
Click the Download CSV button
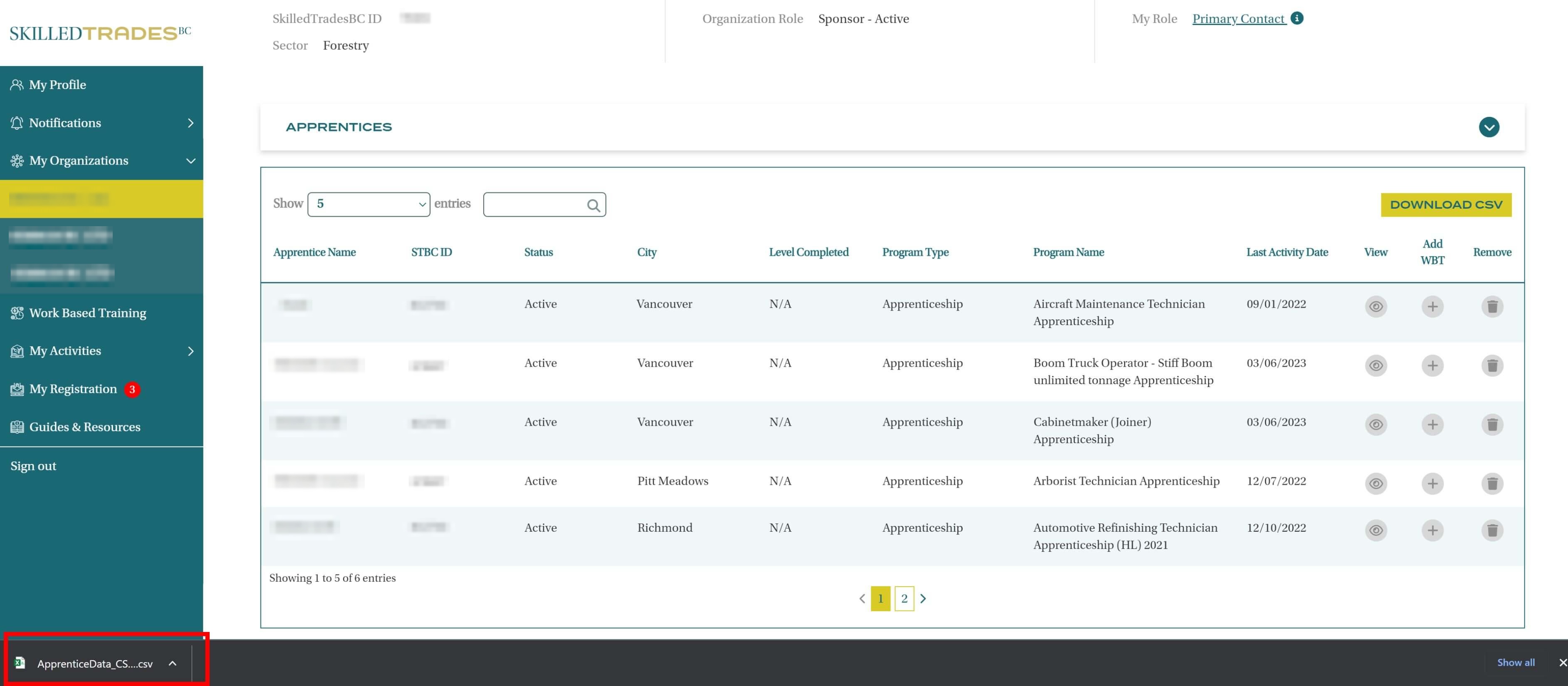click(x=1446, y=205)
